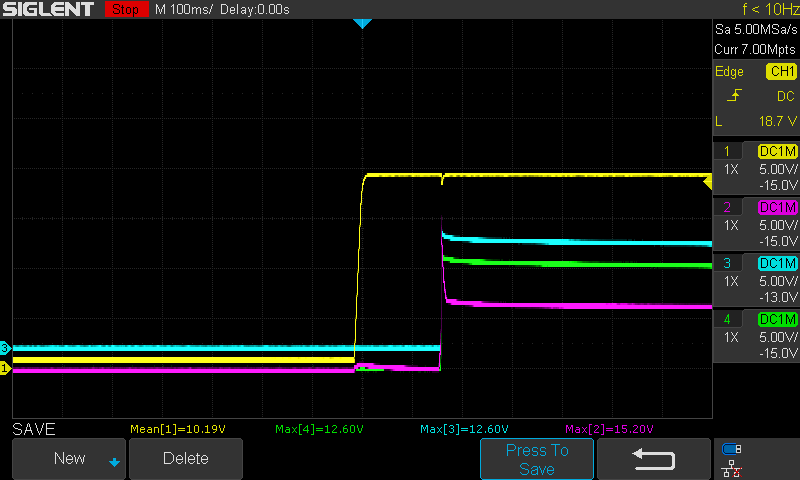Select channel 1 number box

[x=727, y=151]
